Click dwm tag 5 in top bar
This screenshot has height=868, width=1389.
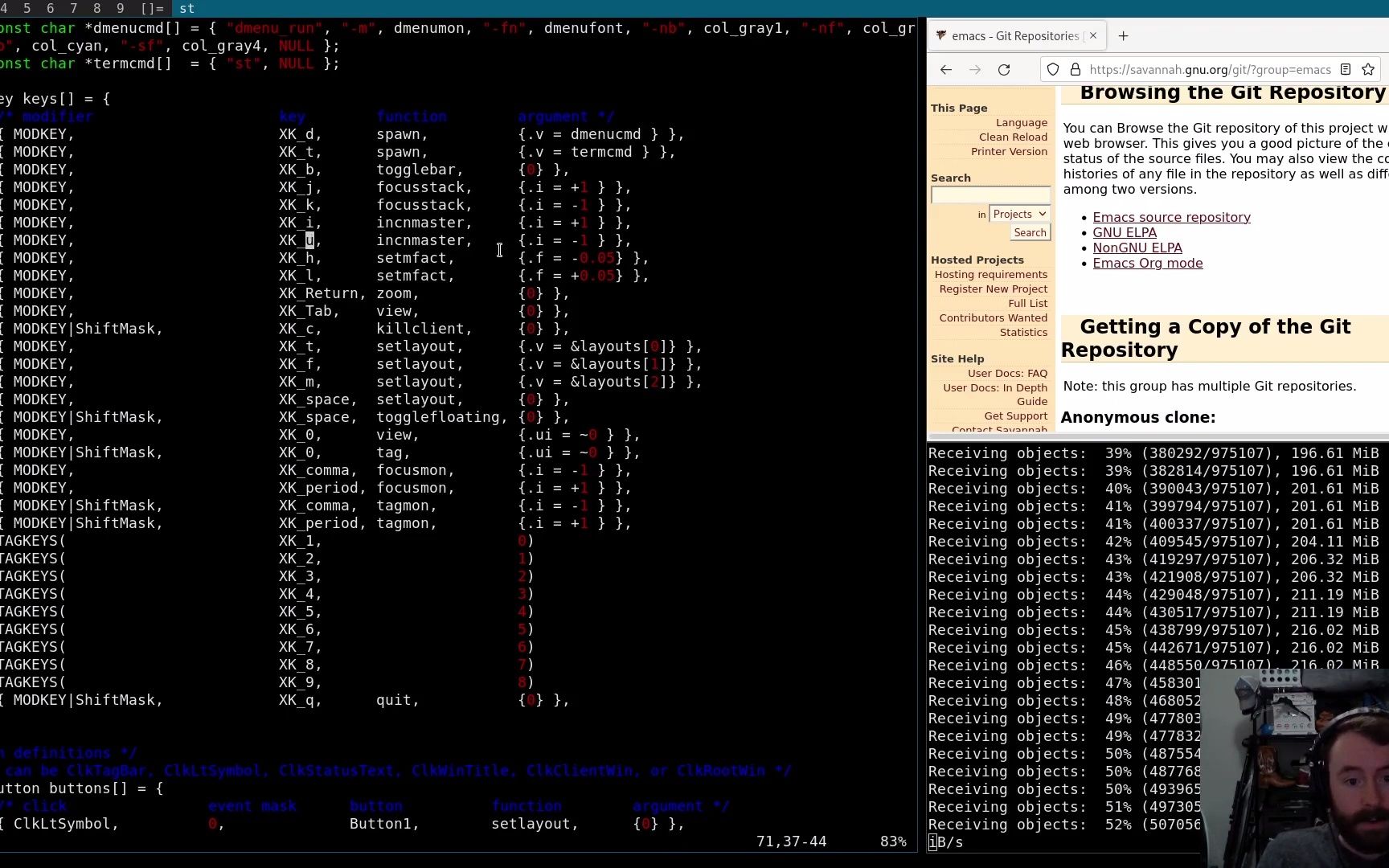click(27, 8)
